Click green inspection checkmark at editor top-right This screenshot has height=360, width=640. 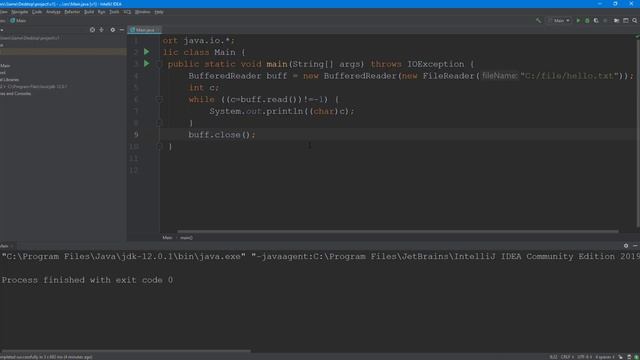pos(637,36)
